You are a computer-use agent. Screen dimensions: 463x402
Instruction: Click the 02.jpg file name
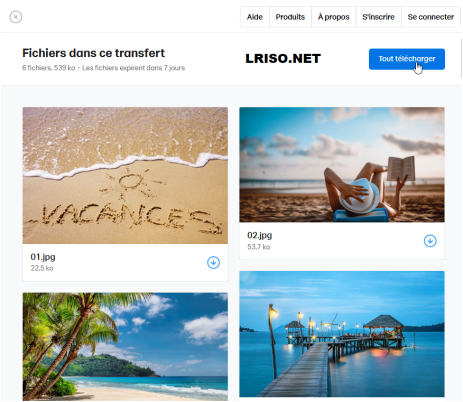click(x=259, y=235)
